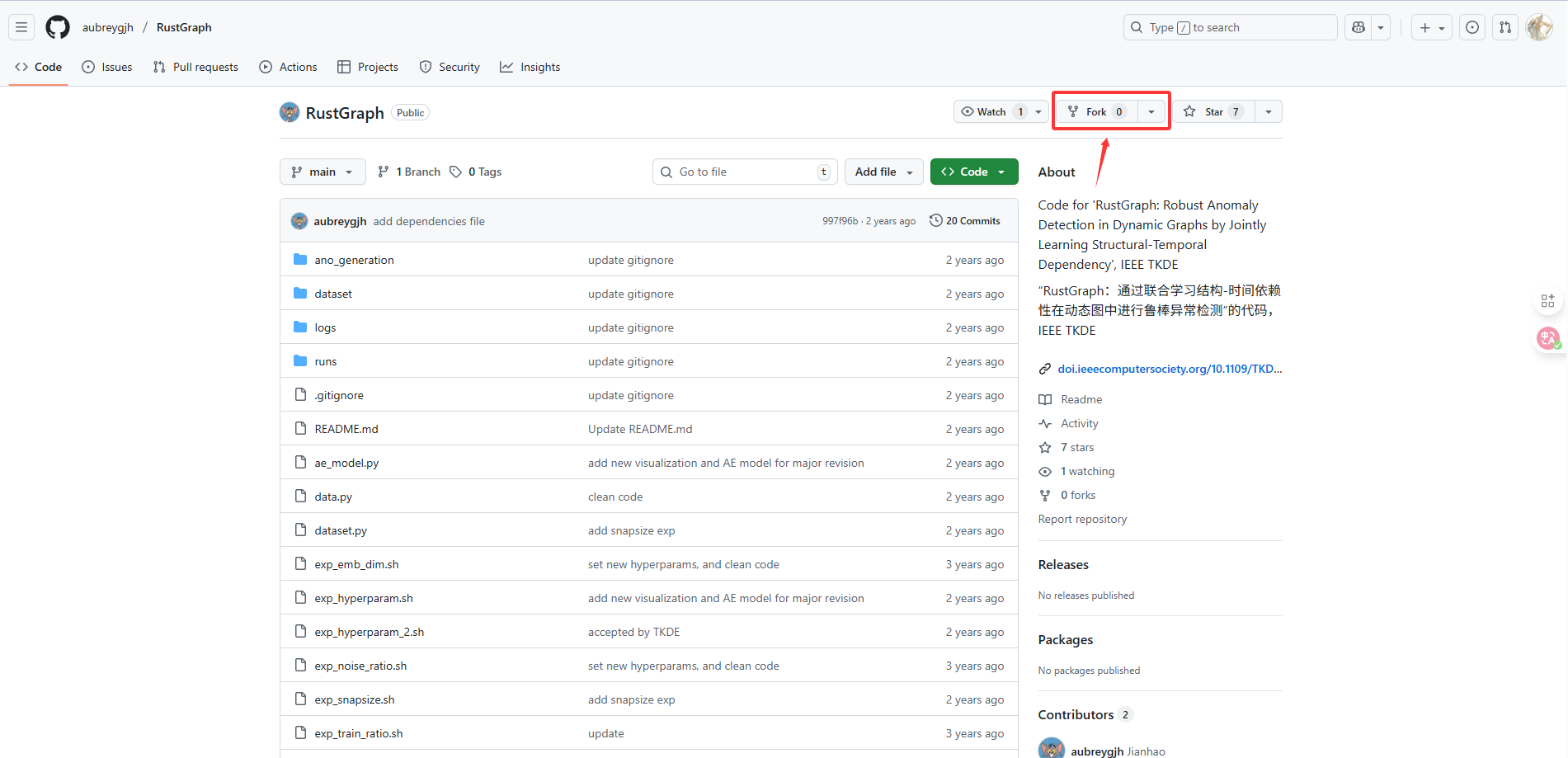Screen dimensions: 1568x758
Task: Open data.py file
Action: click(x=333, y=497)
